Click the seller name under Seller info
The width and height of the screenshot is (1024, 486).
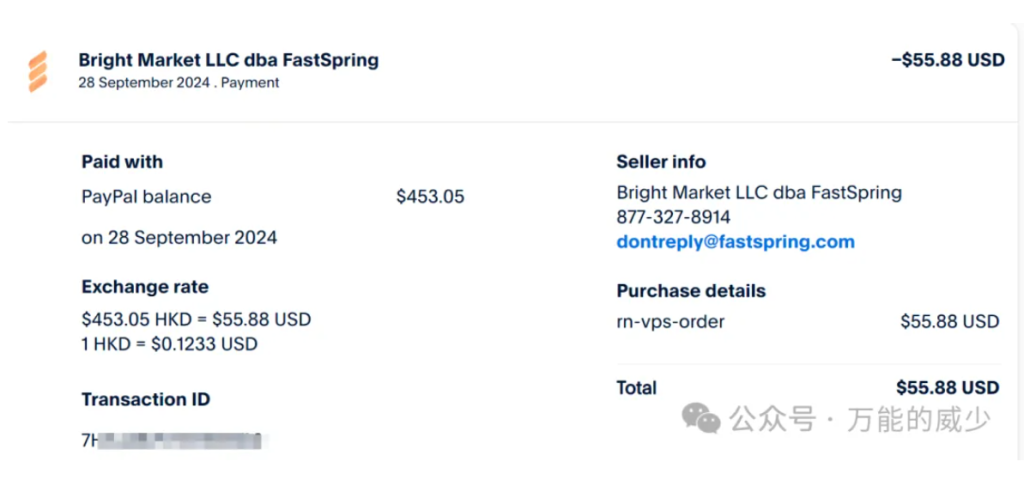tap(759, 193)
